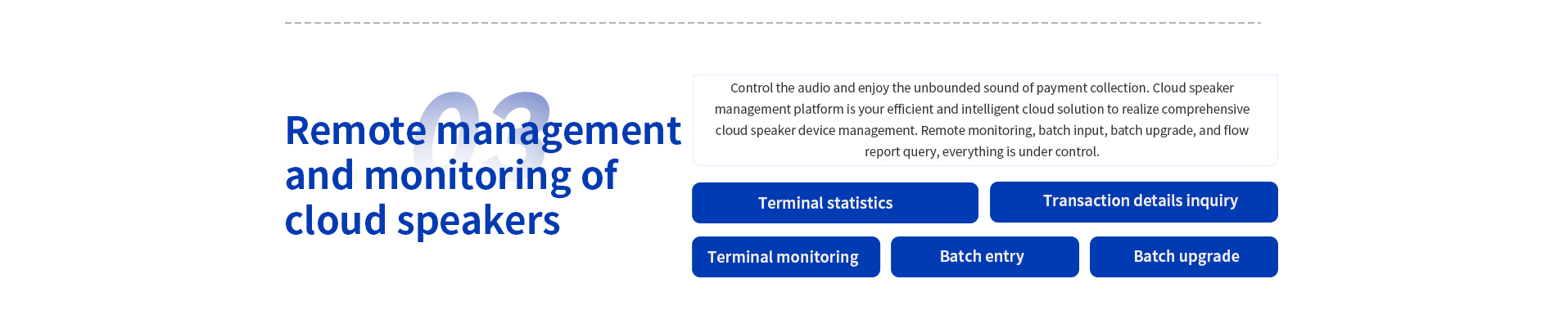Open the Terminal statistics button

click(x=834, y=203)
